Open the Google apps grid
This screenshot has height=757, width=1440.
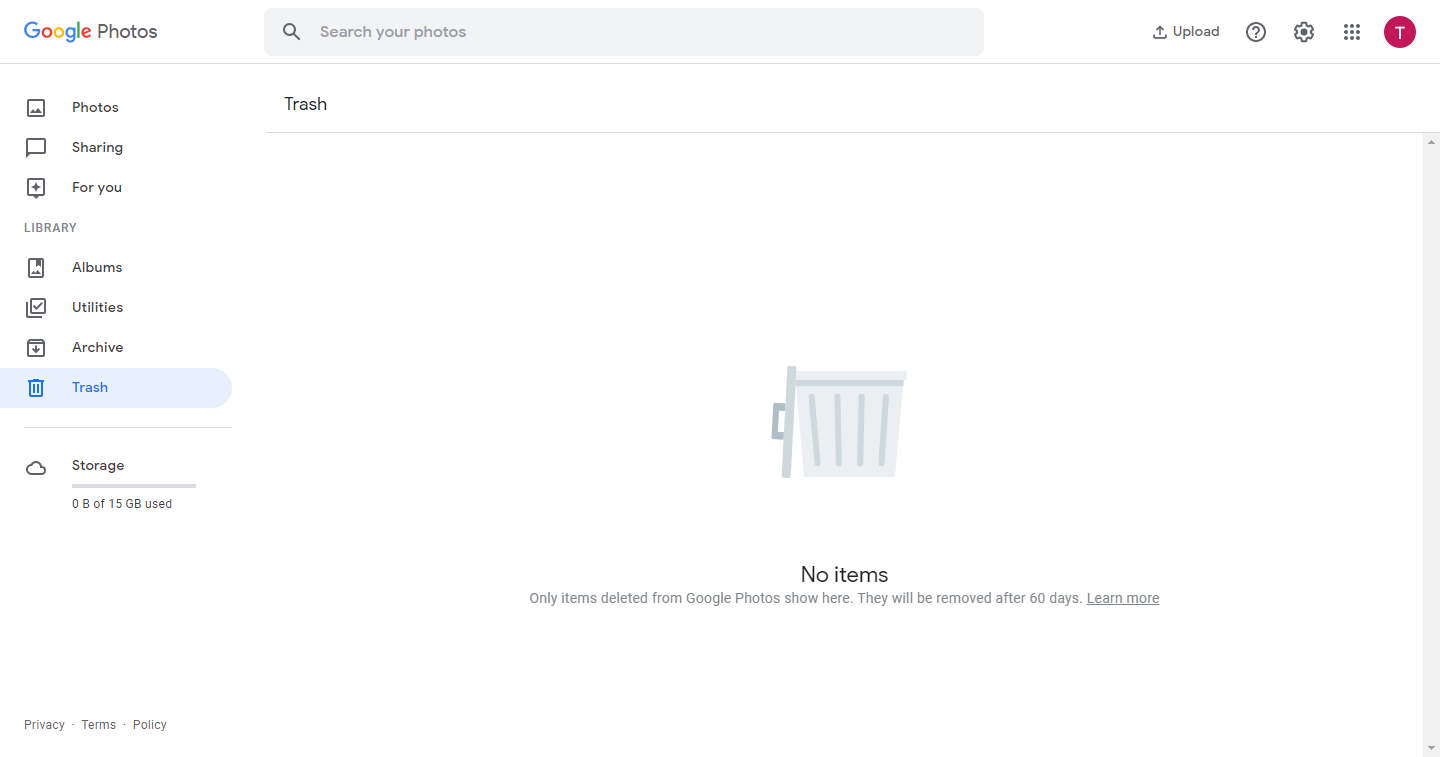1352,32
